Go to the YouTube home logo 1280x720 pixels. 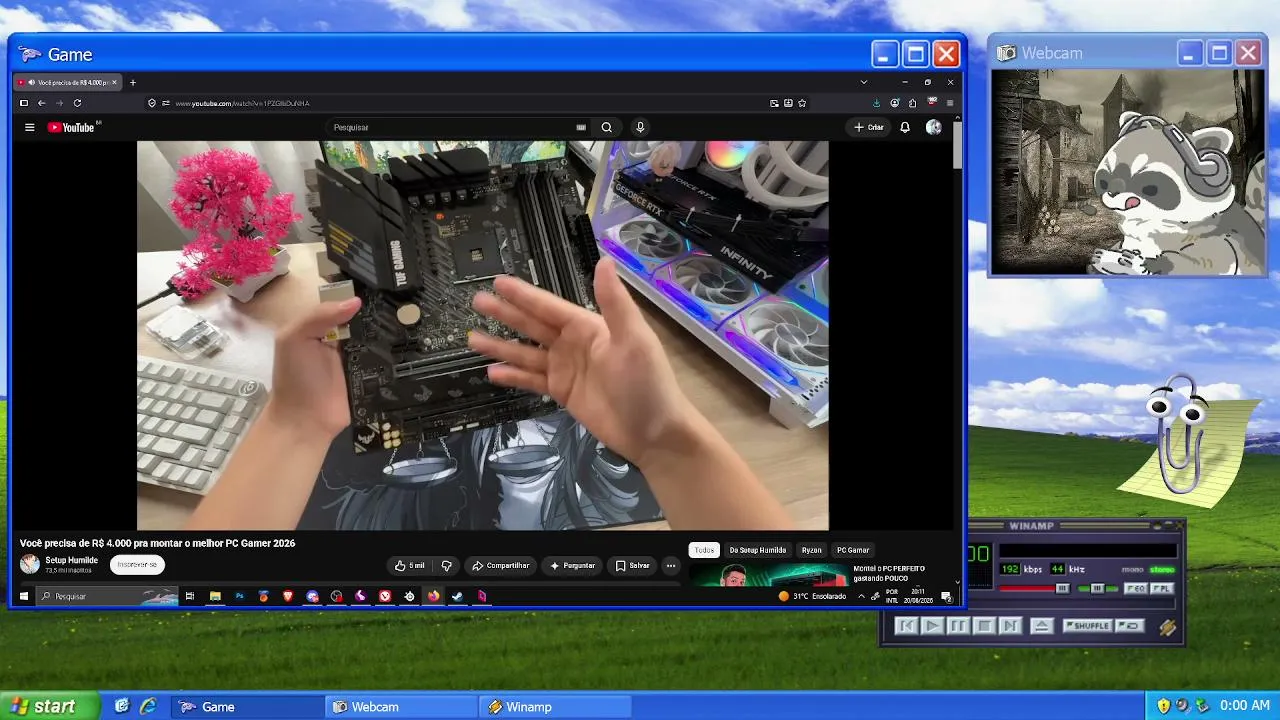coord(71,127)
